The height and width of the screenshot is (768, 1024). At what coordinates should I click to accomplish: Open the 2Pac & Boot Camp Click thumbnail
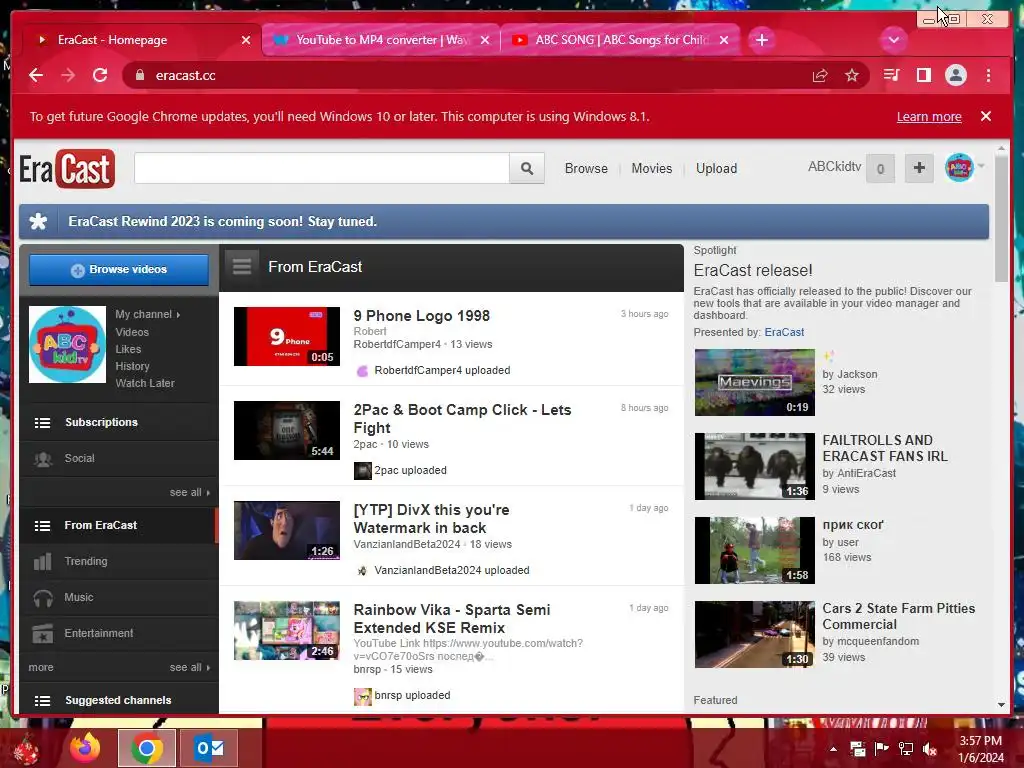[x=287, y=430]
